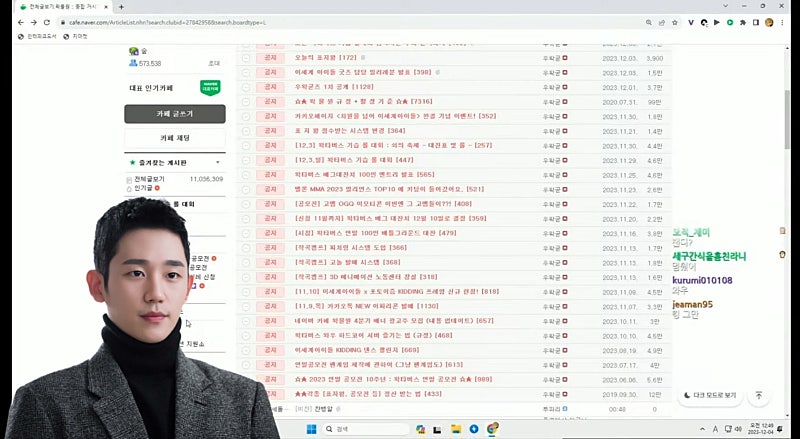Open File Explorer from the taskbar
The image size is (800, 439).
tap(456, 429)
